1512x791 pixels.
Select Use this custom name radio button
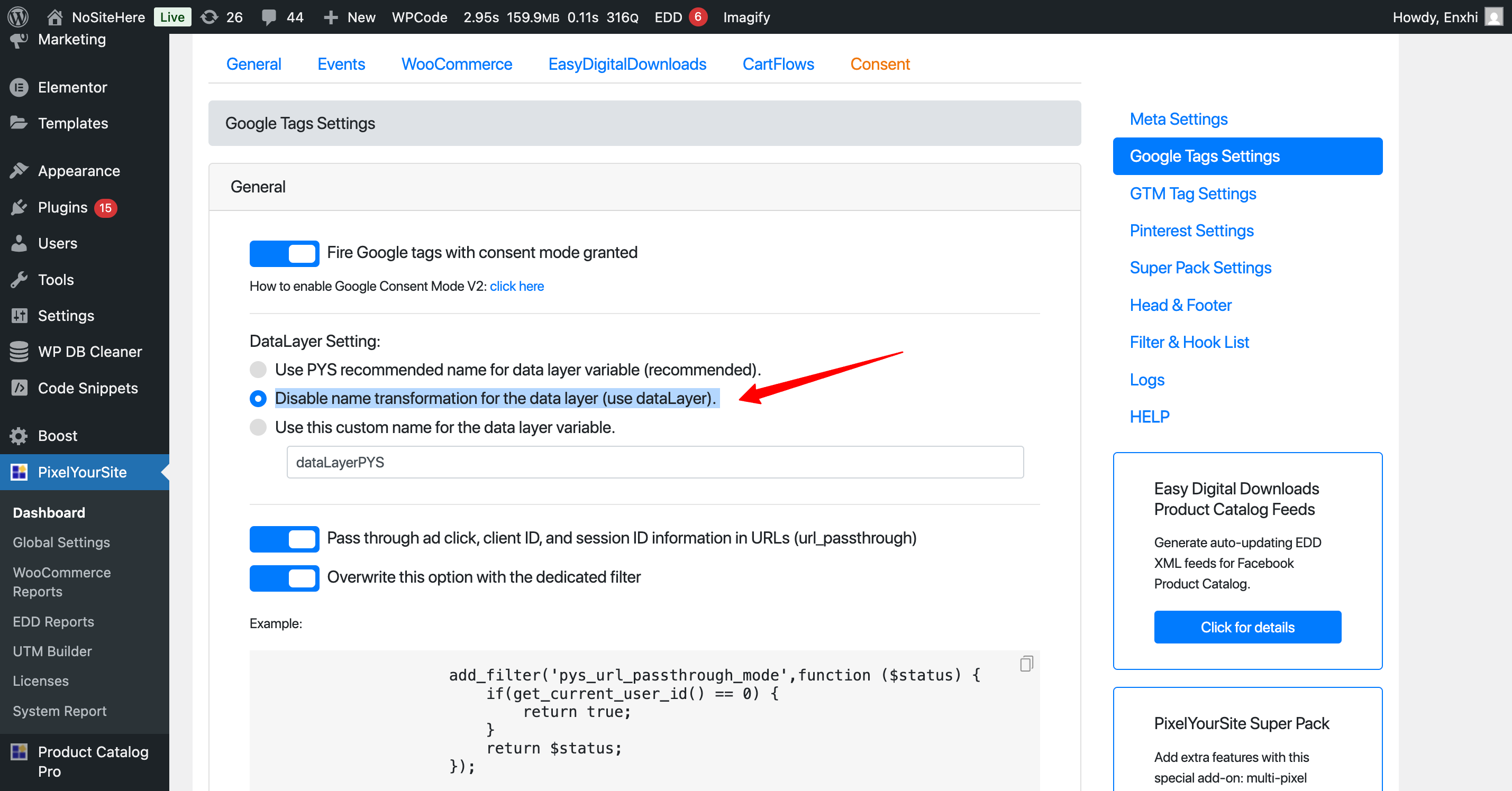(x=258, y=427)
